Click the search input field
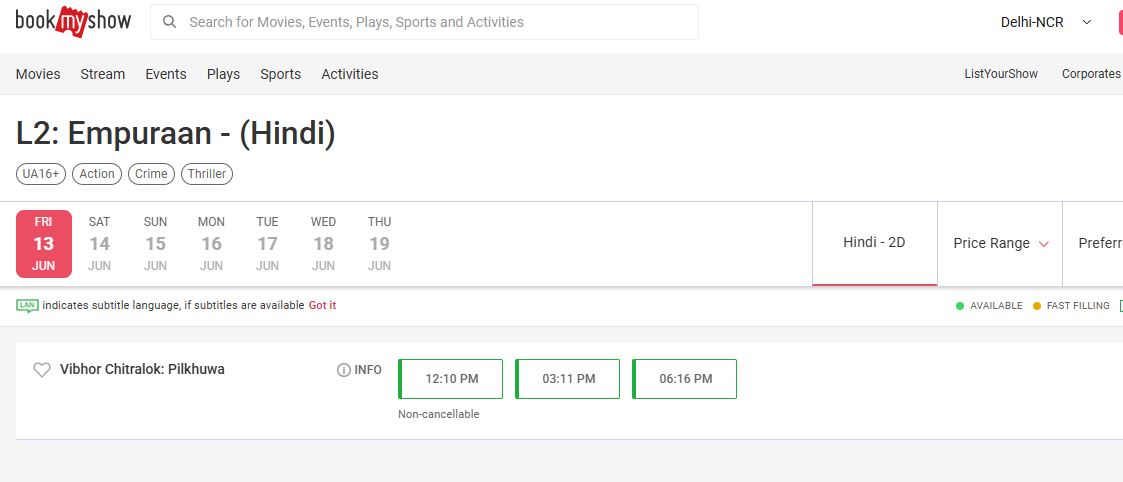 [x=430, y=22]
